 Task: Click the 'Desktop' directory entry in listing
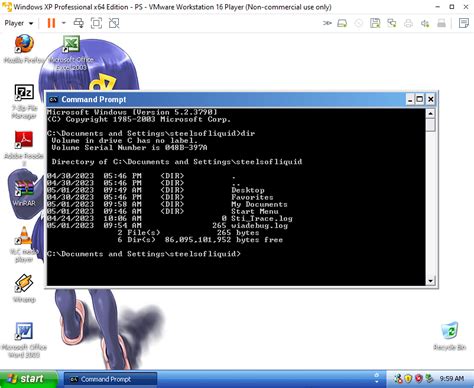[x=248, y=190]
